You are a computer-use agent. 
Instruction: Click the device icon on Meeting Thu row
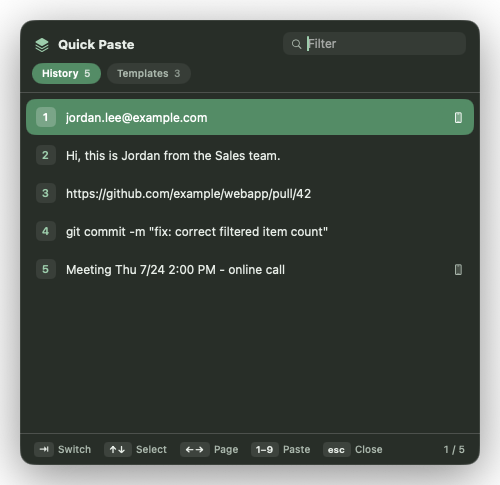coord(458,269)
